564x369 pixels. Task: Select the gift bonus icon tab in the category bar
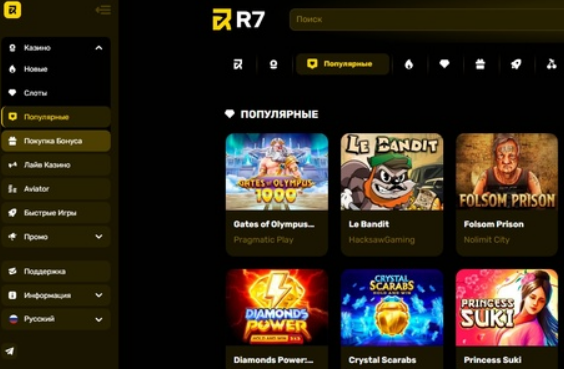(480, 64)
